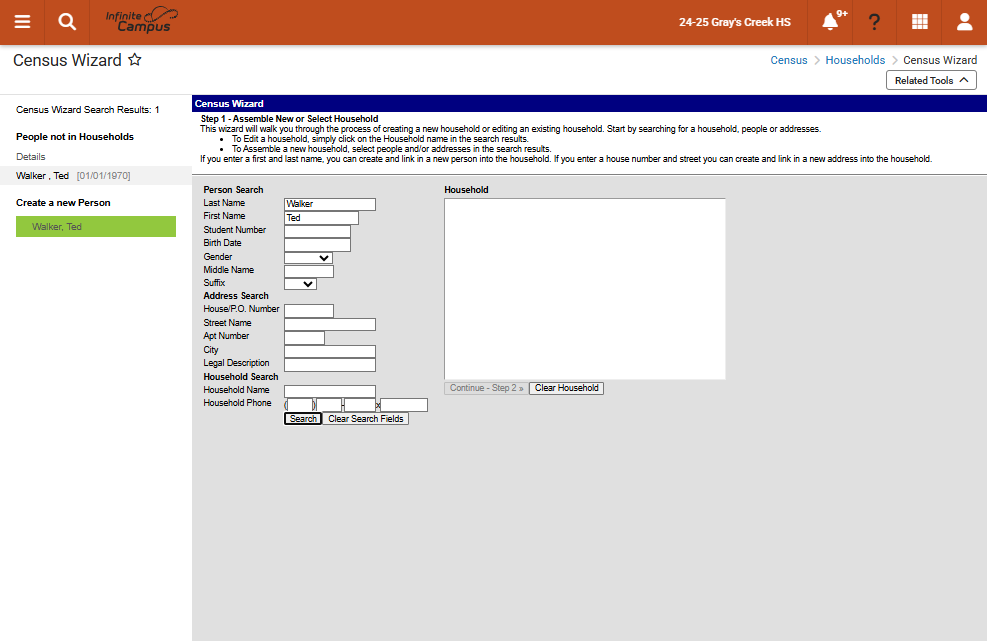
Task: Click the City field
Action: [330, 351]
